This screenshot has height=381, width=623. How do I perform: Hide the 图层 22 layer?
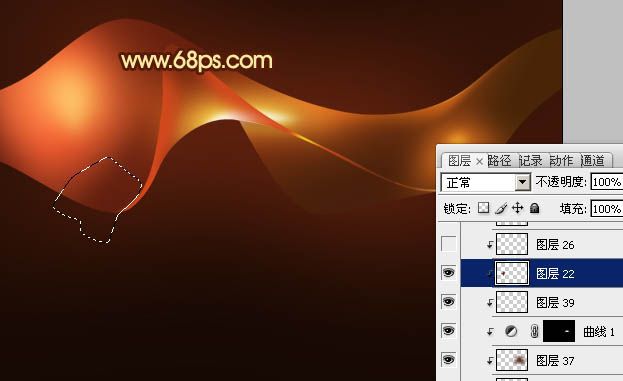tap(449, 273)
